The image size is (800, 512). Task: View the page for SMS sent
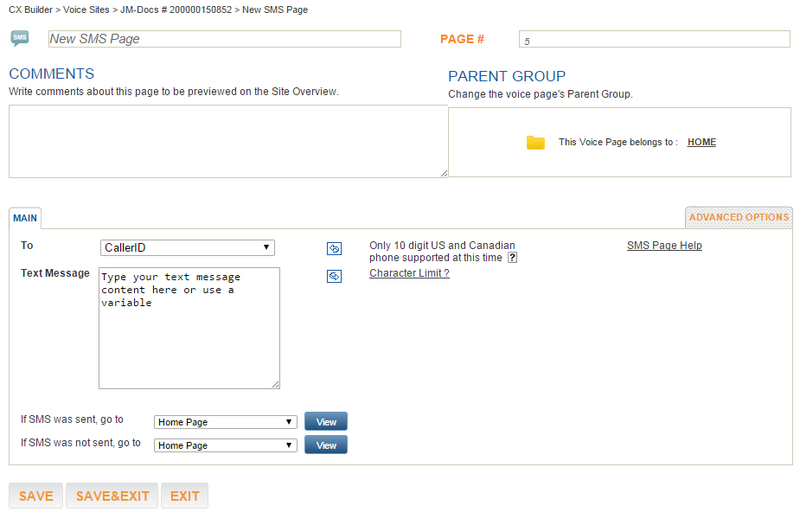coord(326,422)
